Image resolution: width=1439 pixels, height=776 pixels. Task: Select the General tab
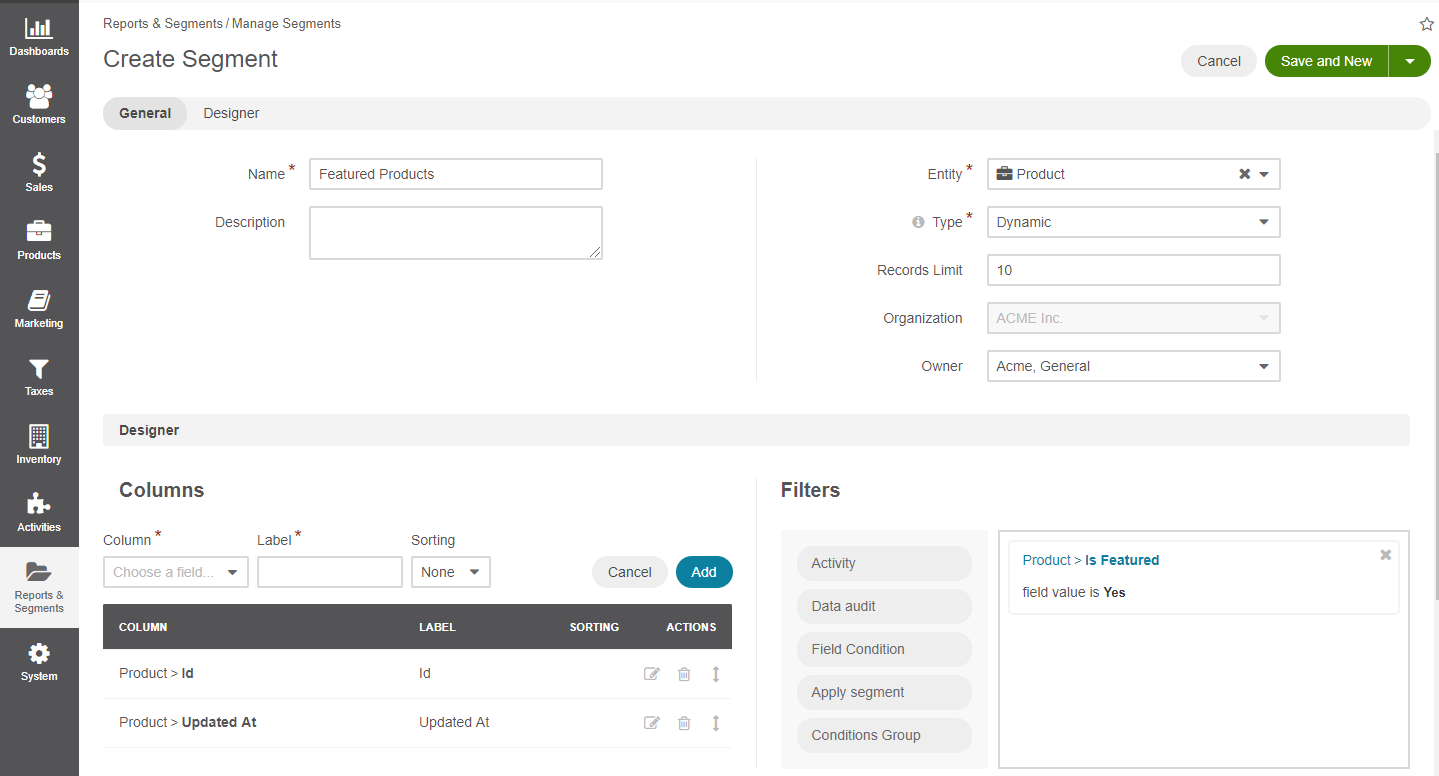click(x=145, y=113)
